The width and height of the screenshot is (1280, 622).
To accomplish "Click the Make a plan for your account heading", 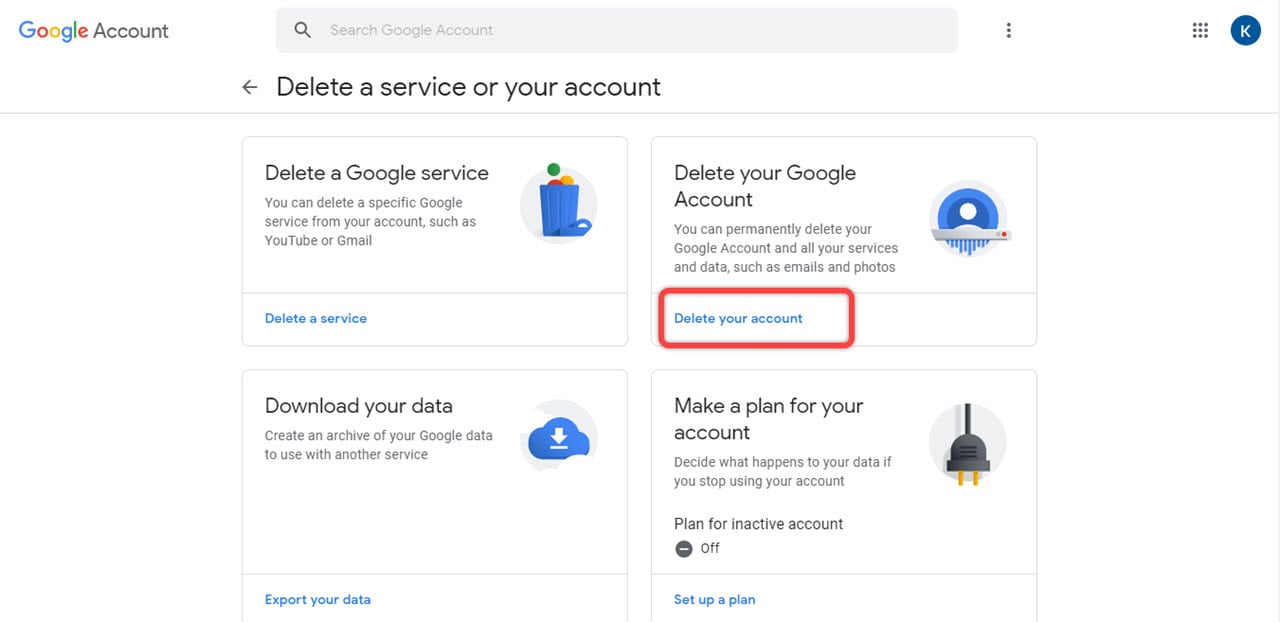I will tap(768, 419).
